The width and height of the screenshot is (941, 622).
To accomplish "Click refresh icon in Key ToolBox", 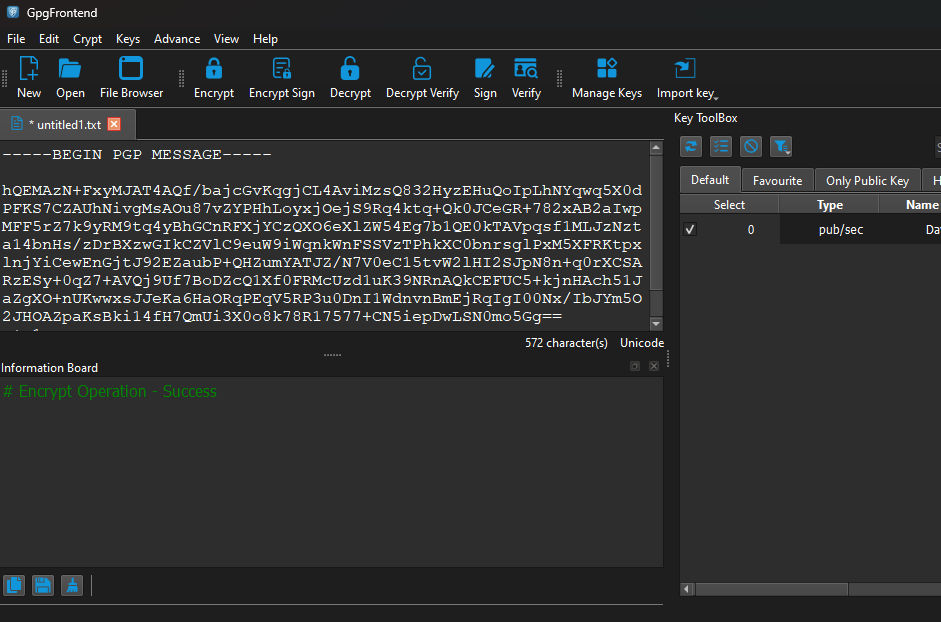I will 691,146.
